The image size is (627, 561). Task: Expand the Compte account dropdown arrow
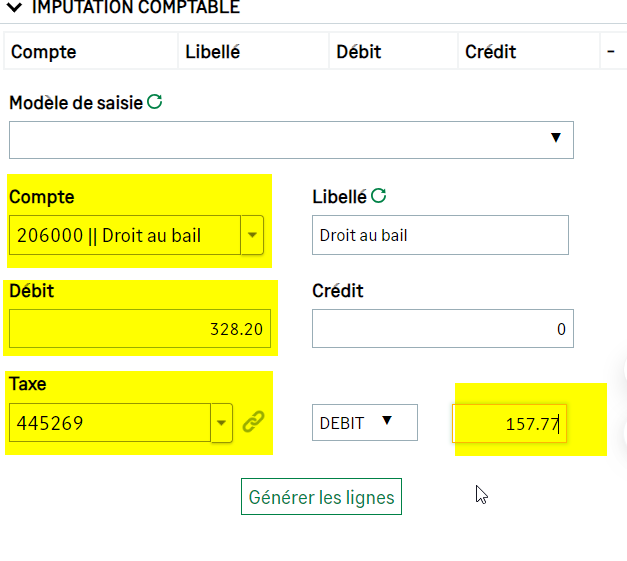click(x=252, y=235)
